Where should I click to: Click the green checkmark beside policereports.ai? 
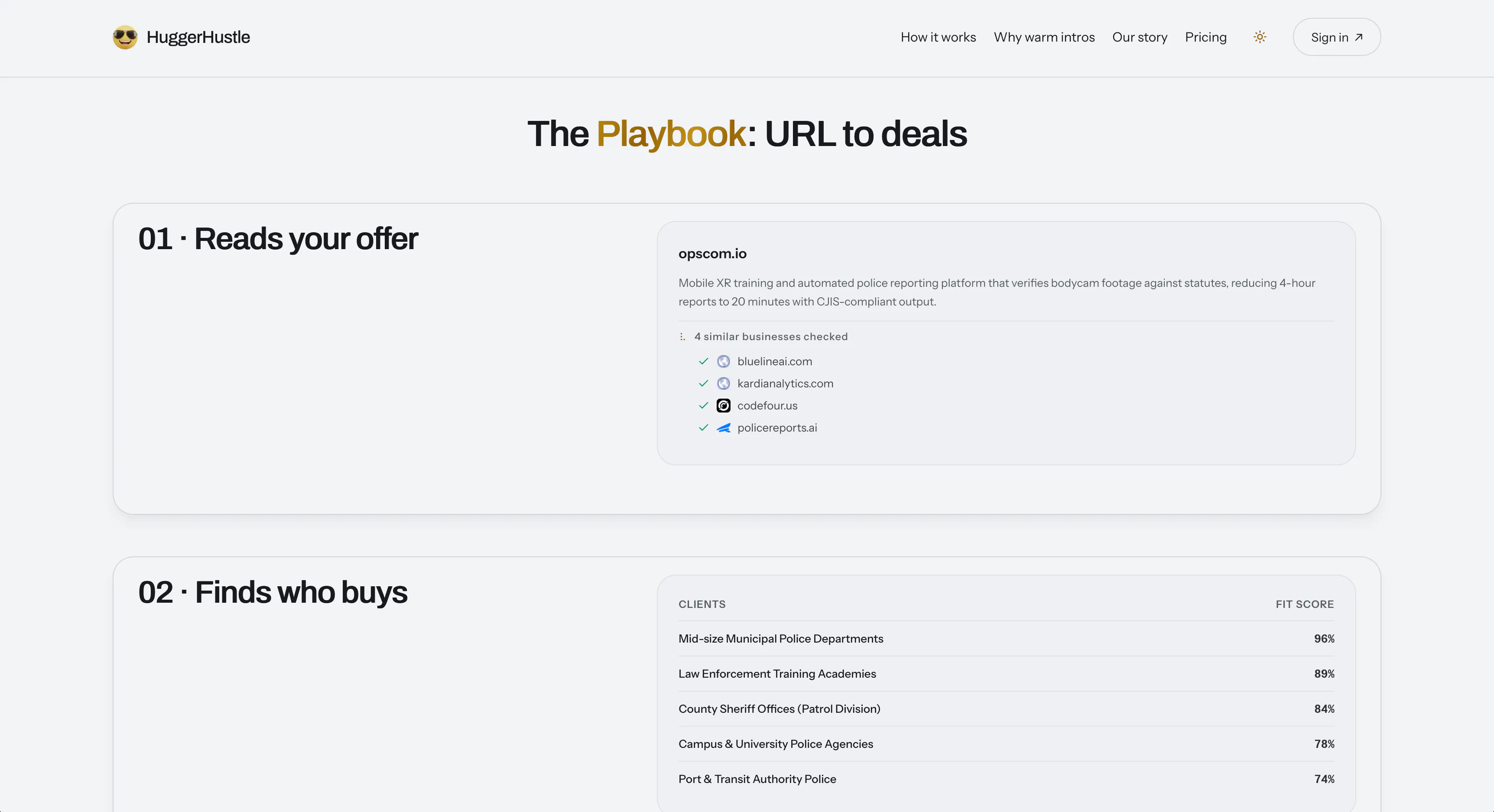(x=704, y=428)
